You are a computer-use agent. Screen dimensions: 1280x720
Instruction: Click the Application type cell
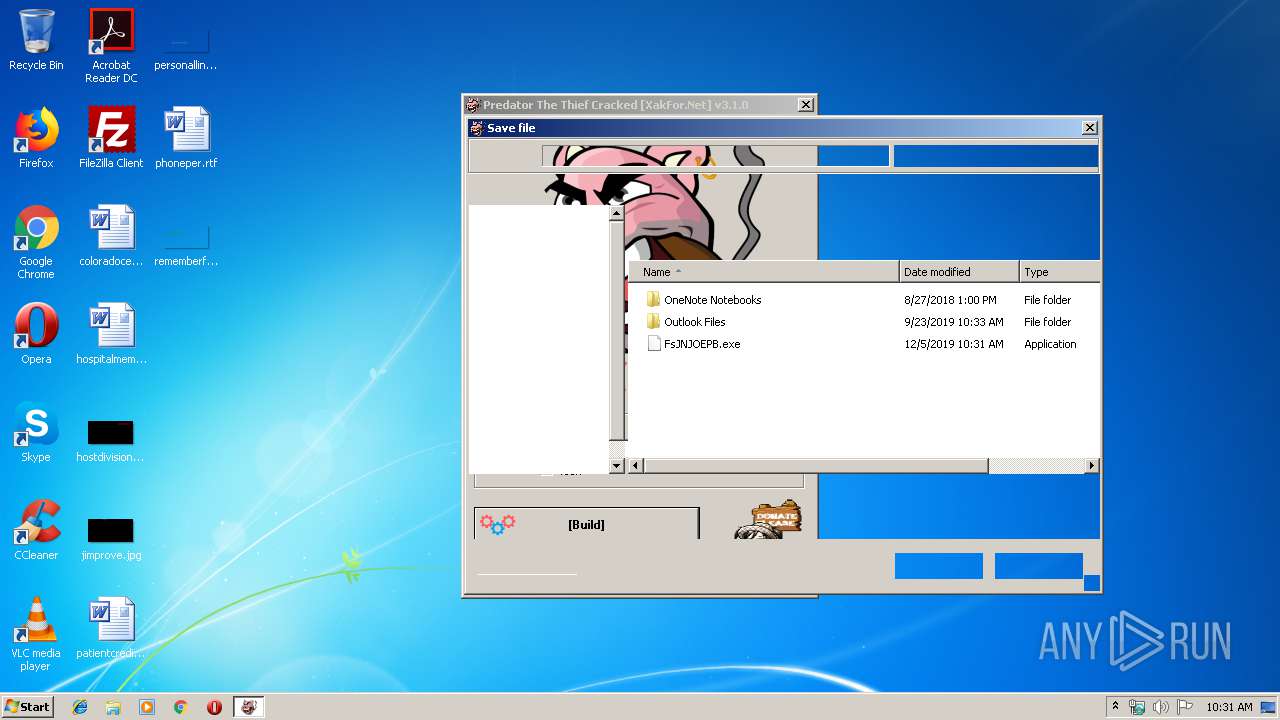coord(1050,344)
